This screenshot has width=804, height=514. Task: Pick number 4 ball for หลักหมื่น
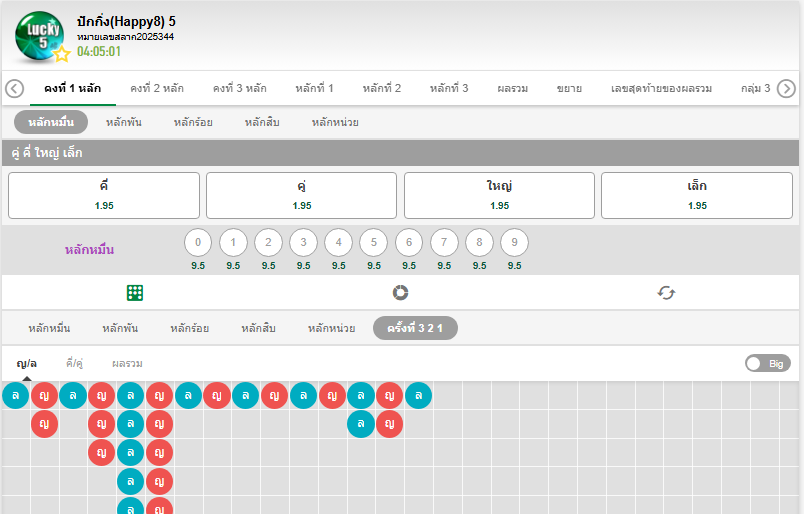338,243
